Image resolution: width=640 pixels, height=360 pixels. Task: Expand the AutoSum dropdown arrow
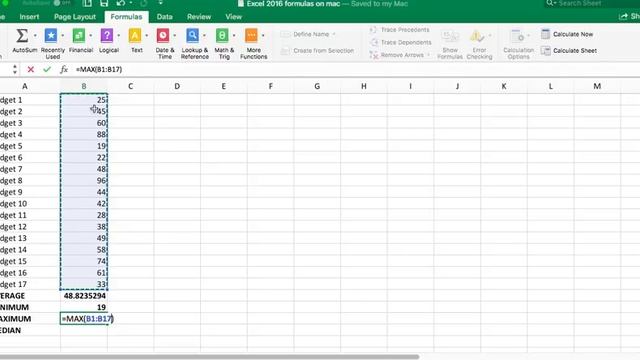35,36
